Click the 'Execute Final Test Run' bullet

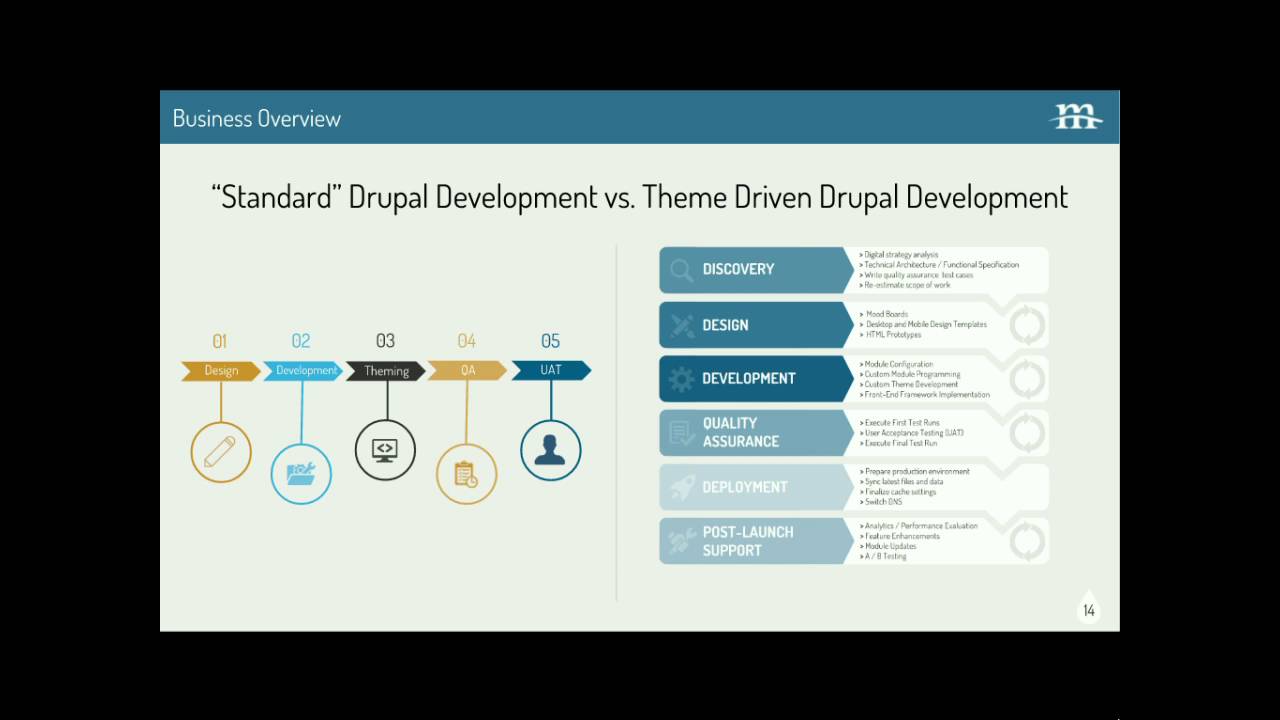900,443
